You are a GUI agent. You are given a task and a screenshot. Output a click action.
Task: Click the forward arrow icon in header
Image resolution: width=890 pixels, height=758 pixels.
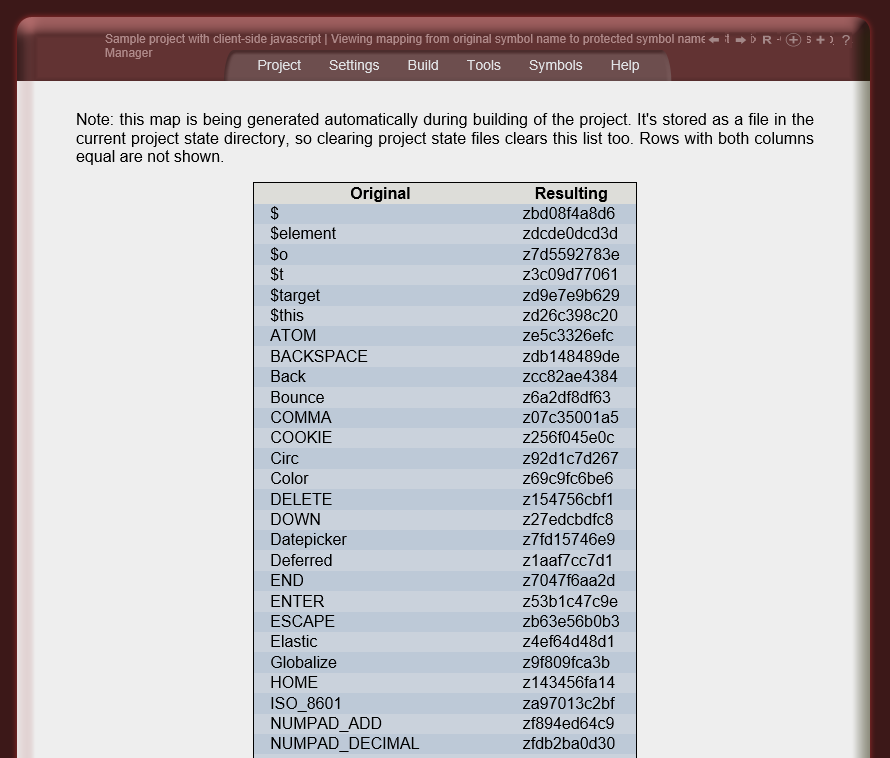click(x=740, y=40)
